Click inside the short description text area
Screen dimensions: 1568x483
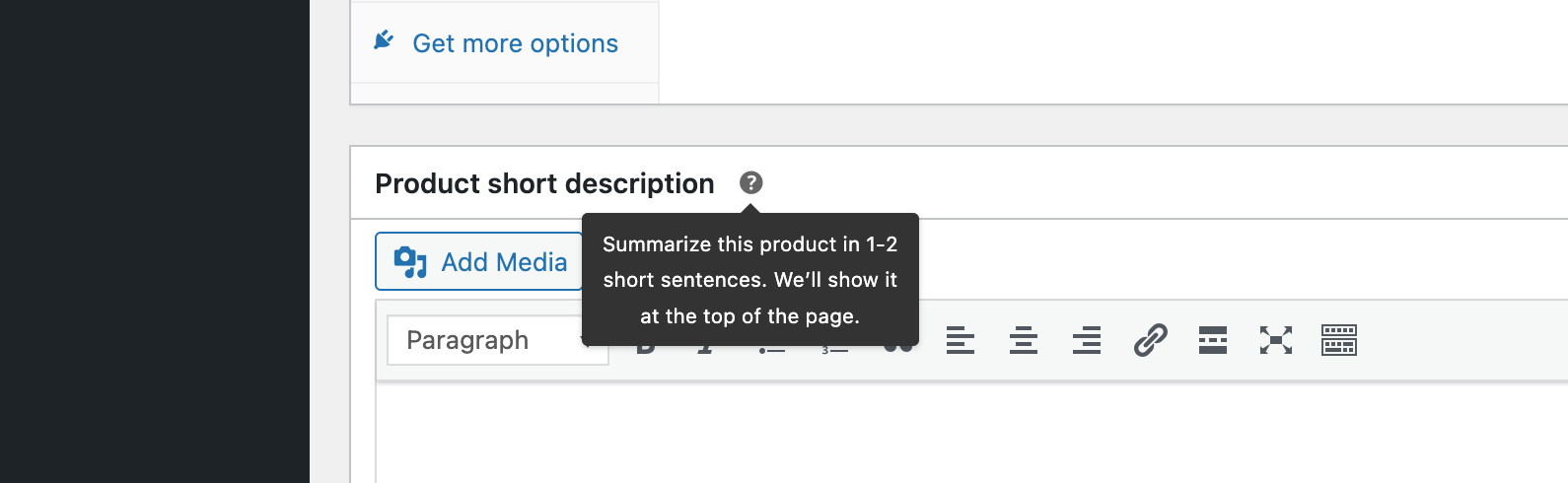point(971,434)
